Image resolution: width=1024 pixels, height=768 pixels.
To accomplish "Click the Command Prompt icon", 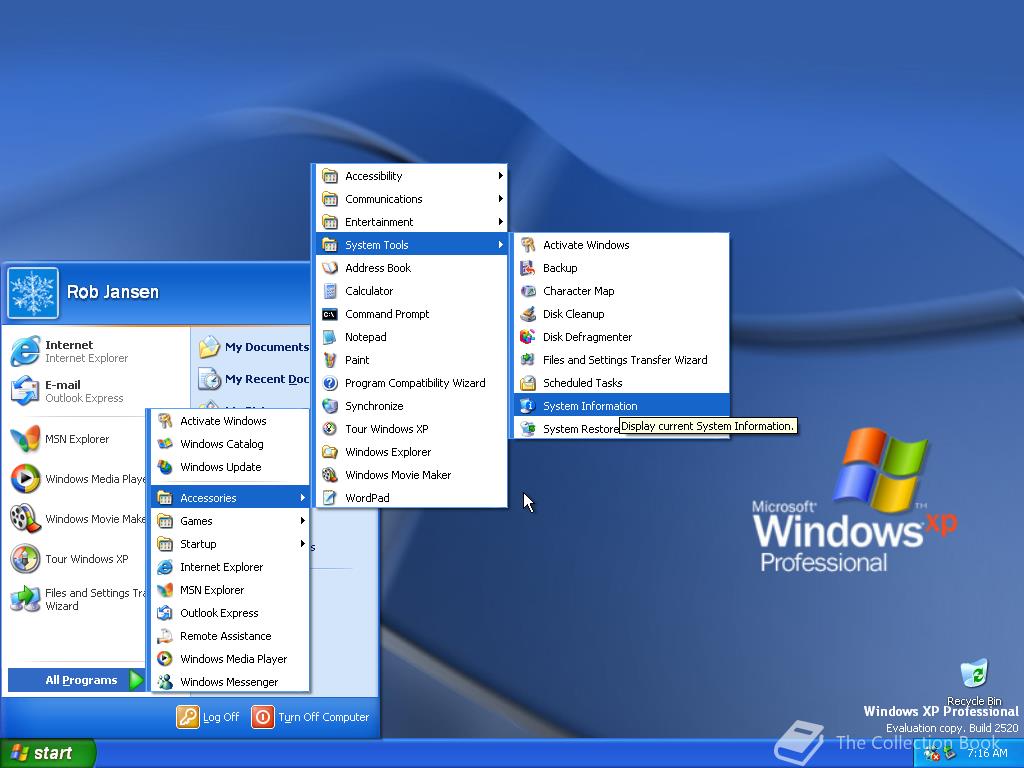I will coord(330,314).
